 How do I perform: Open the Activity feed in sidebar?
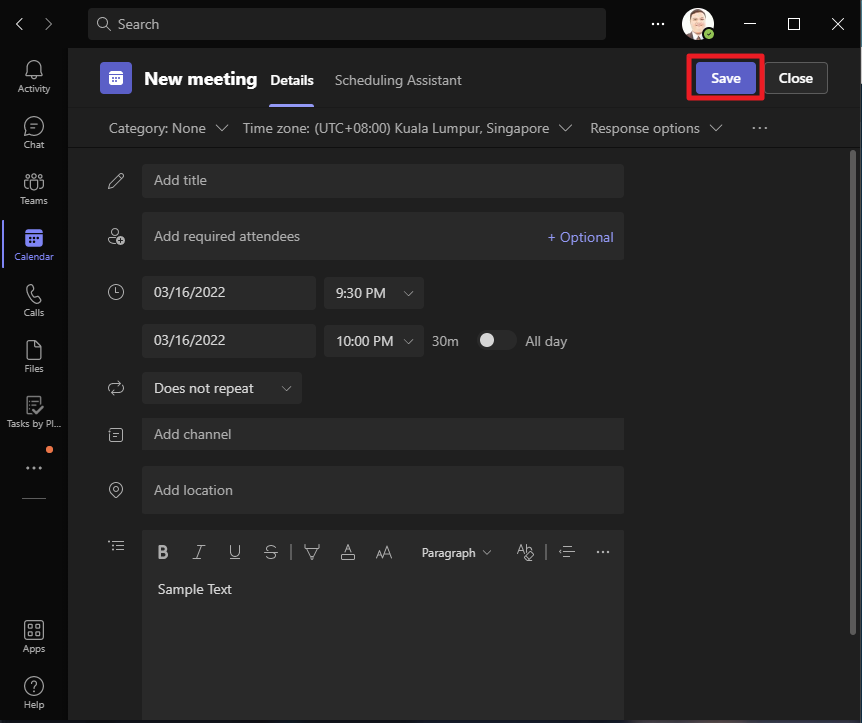[x=34, y=76]
